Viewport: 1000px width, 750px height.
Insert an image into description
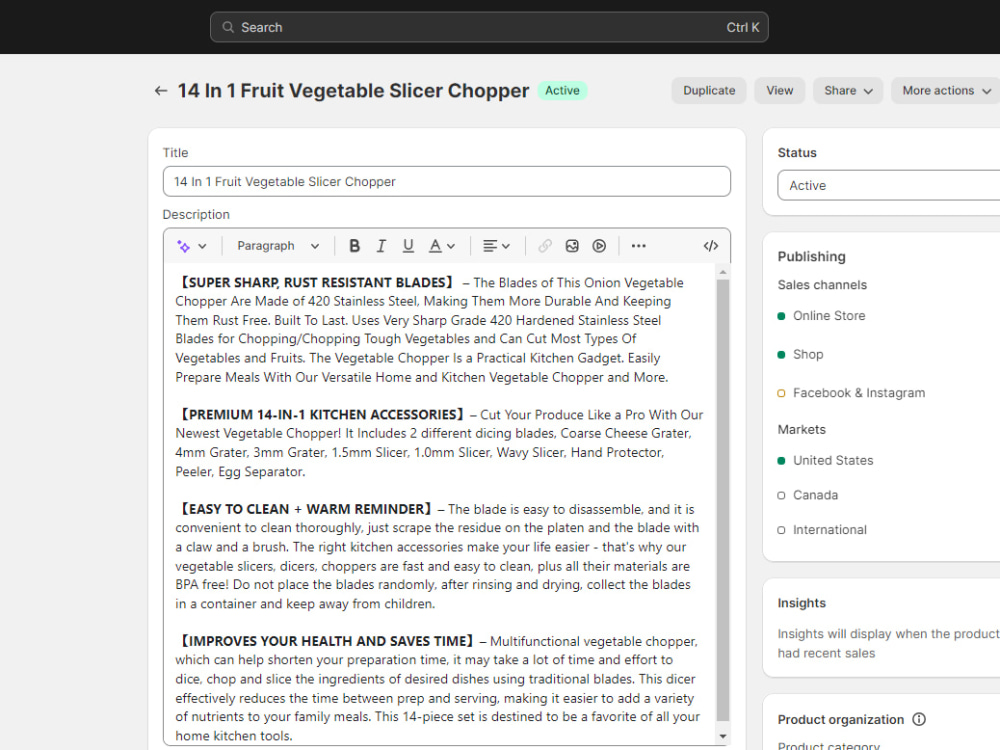pyautogui.click(x=572, y=246)
